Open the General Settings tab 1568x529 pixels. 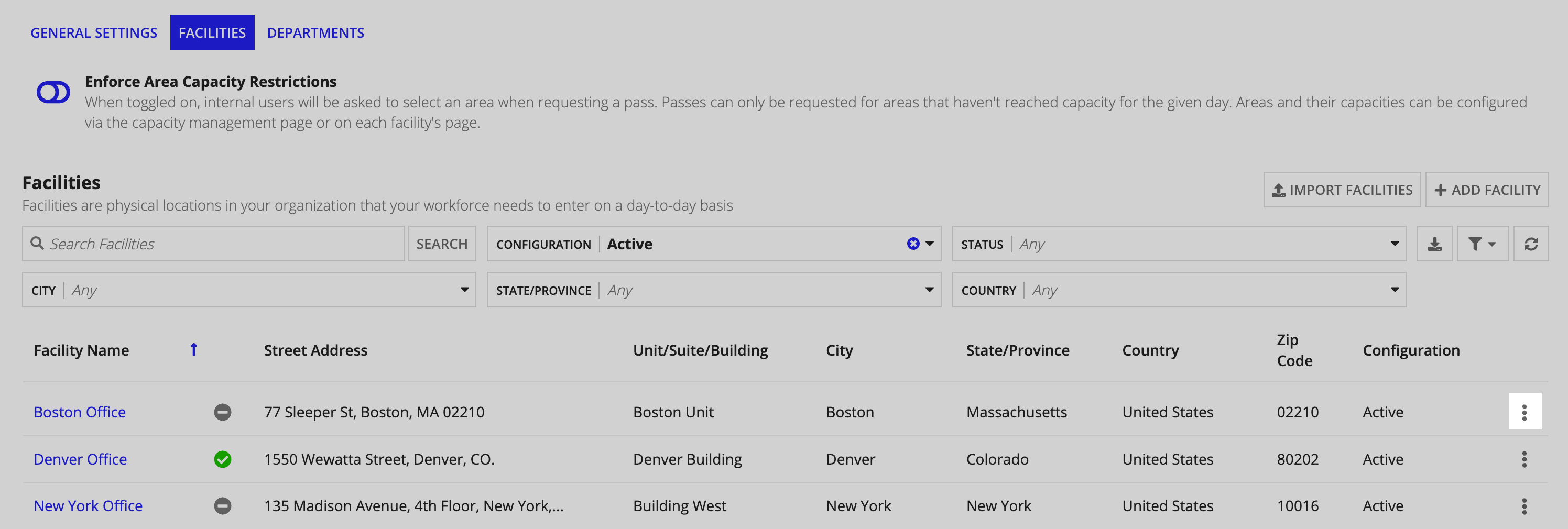click(x=94, y=33)
